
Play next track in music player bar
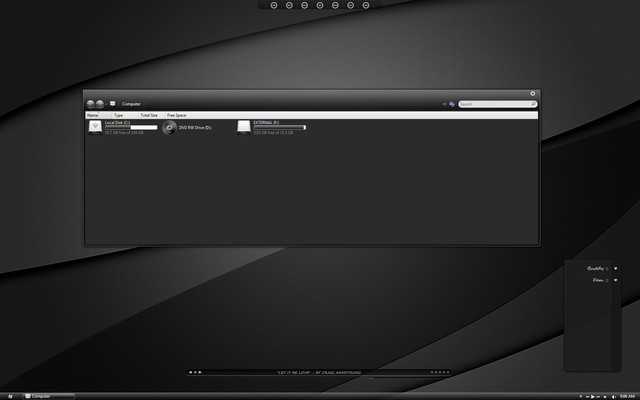[x=200, y=372]
